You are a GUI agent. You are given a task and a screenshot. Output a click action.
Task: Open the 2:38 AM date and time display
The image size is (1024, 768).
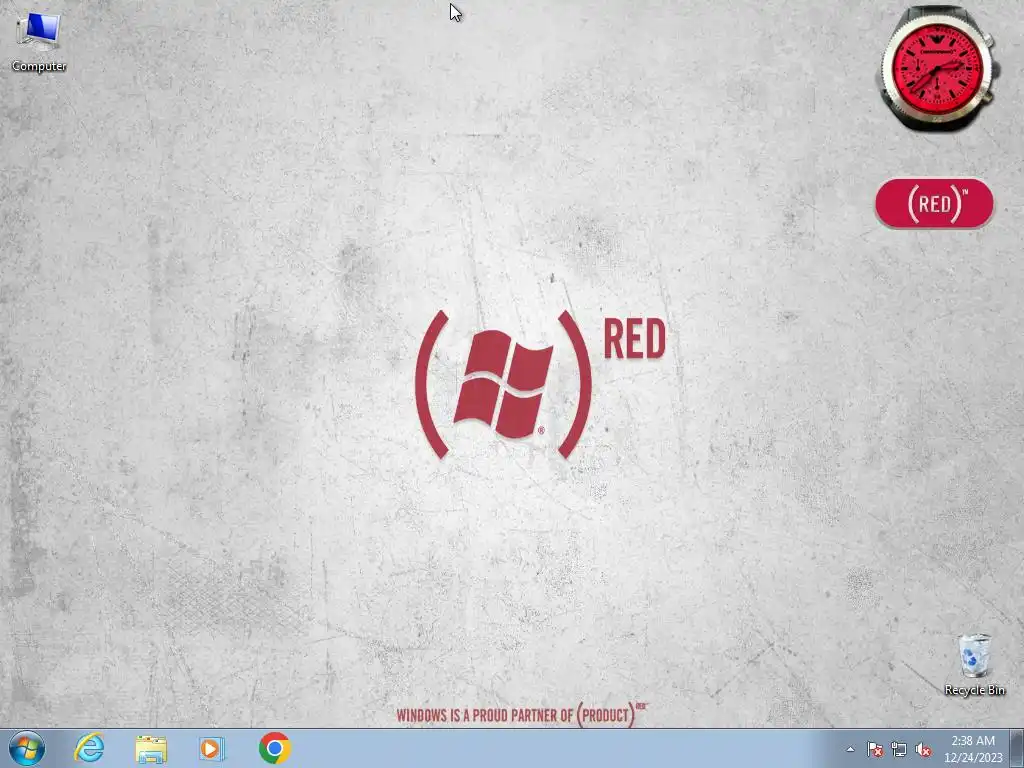[x=972, y=749]
